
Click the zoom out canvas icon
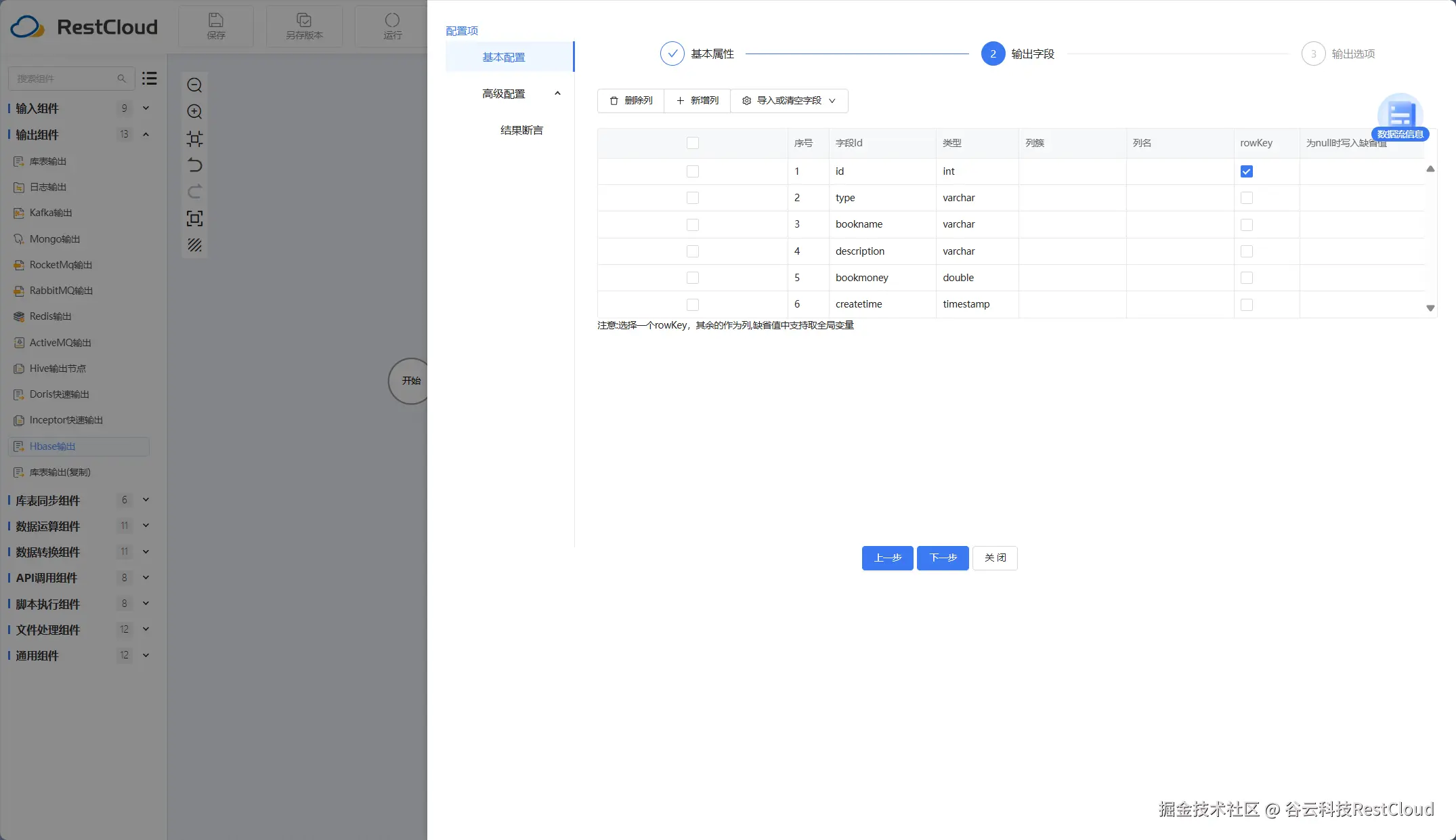[x=194, y=85]
